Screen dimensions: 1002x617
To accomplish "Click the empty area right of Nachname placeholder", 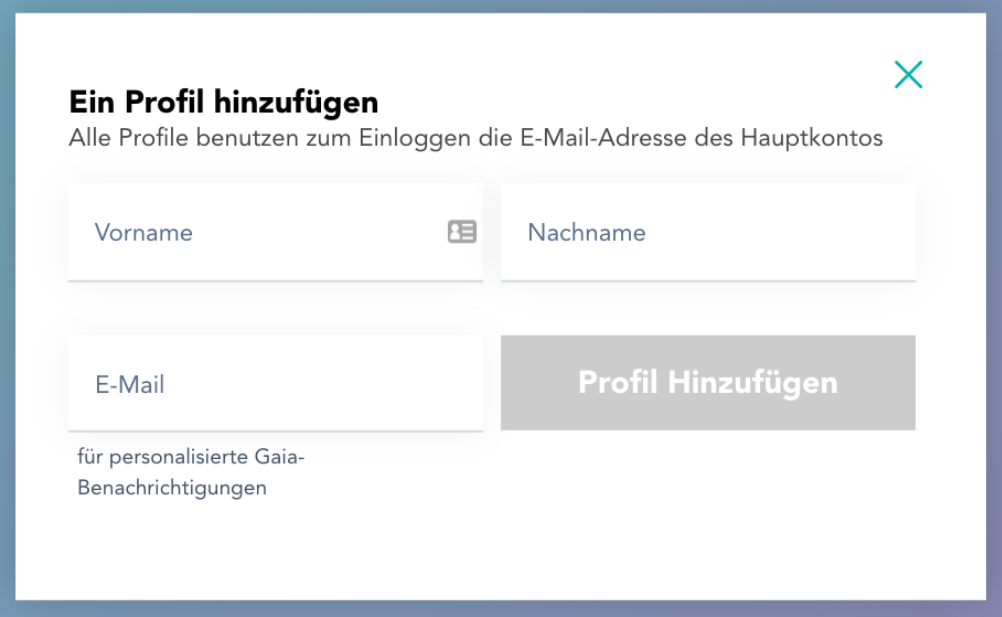I will point(780,232).
